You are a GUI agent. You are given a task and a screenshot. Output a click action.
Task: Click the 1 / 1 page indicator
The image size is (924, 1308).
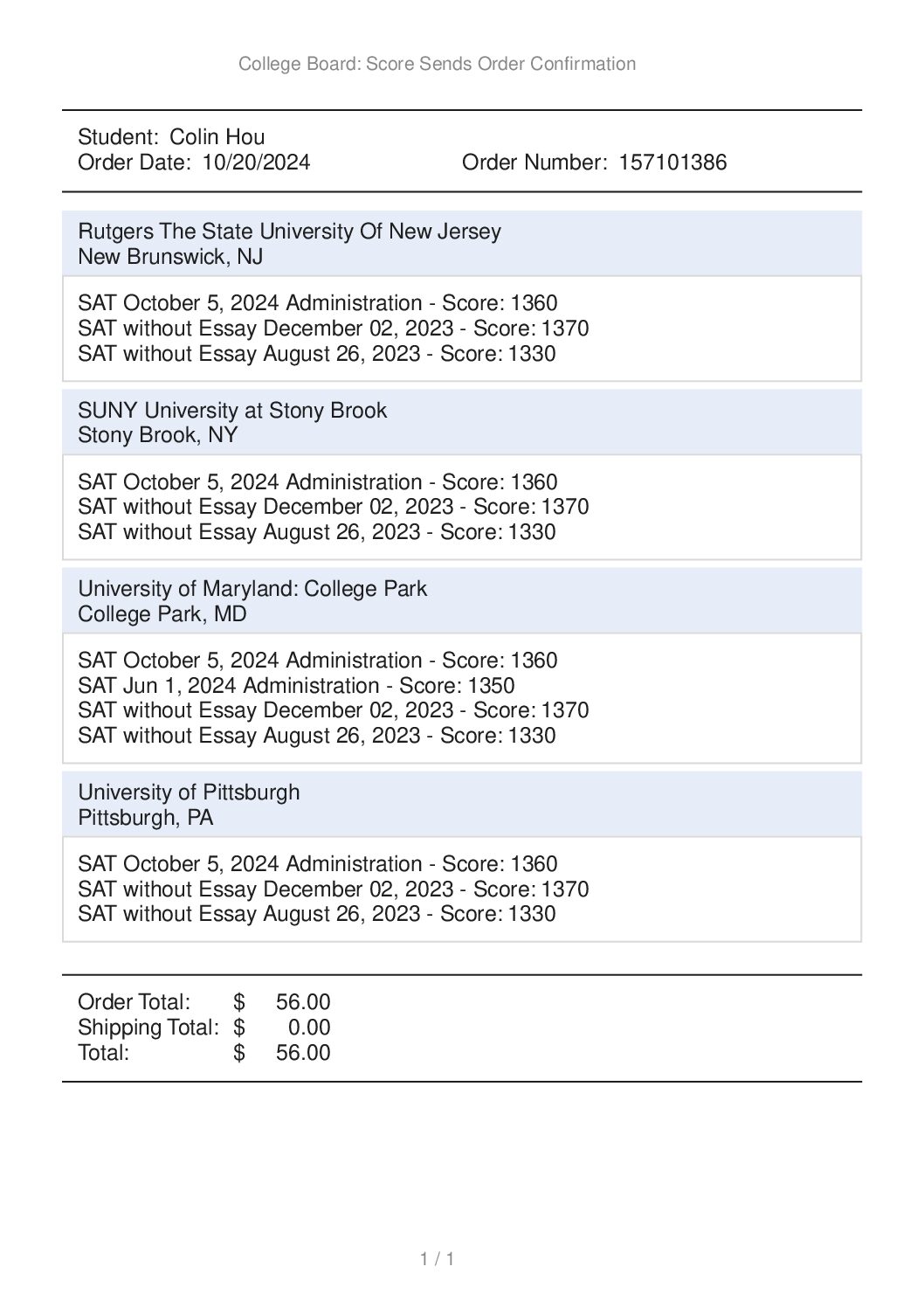pos(437,1258)
